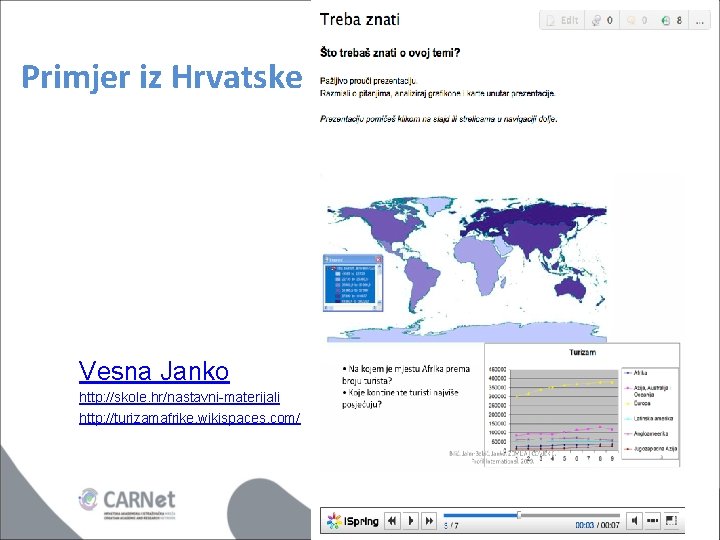This screenshot has width=720, height=540.
Task: Click the iSpring playback progress slider handle
Action: (x=519, y=515)
